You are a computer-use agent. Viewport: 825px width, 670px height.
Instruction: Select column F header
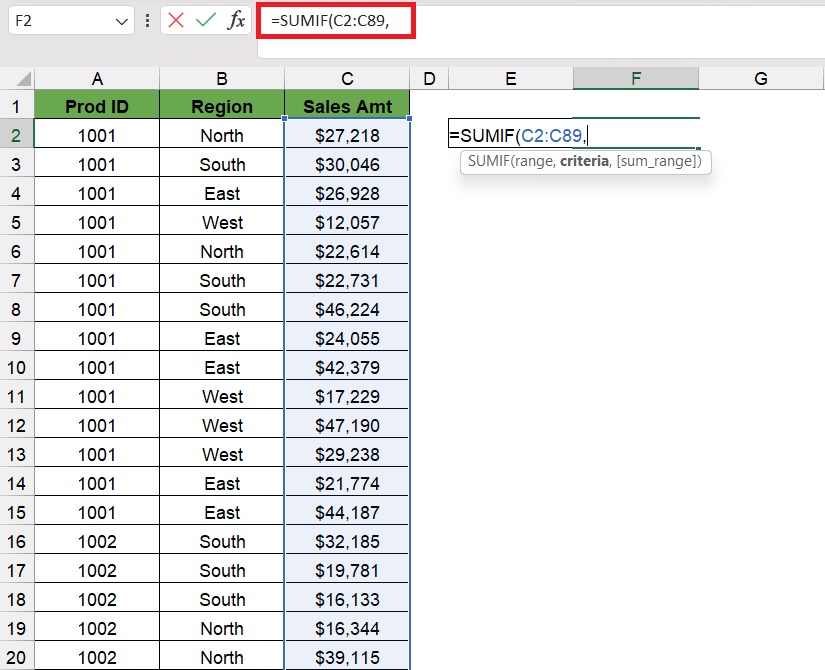point(636,78)
